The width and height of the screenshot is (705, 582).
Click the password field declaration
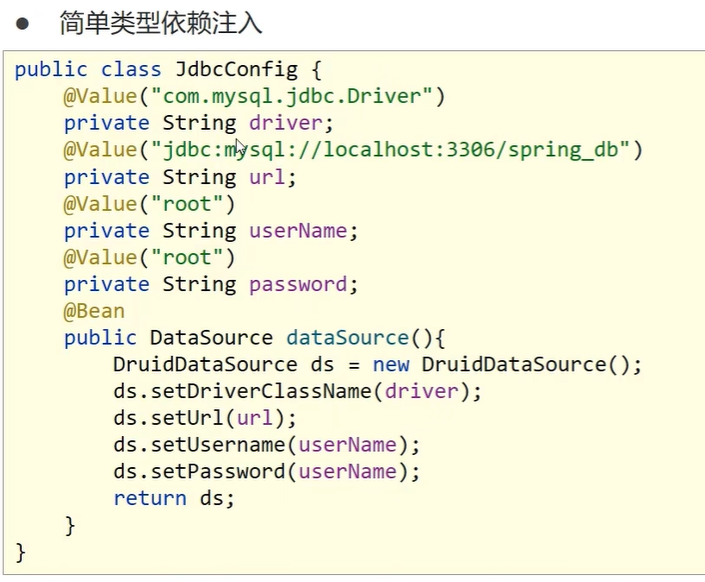(x=210, y=285)
